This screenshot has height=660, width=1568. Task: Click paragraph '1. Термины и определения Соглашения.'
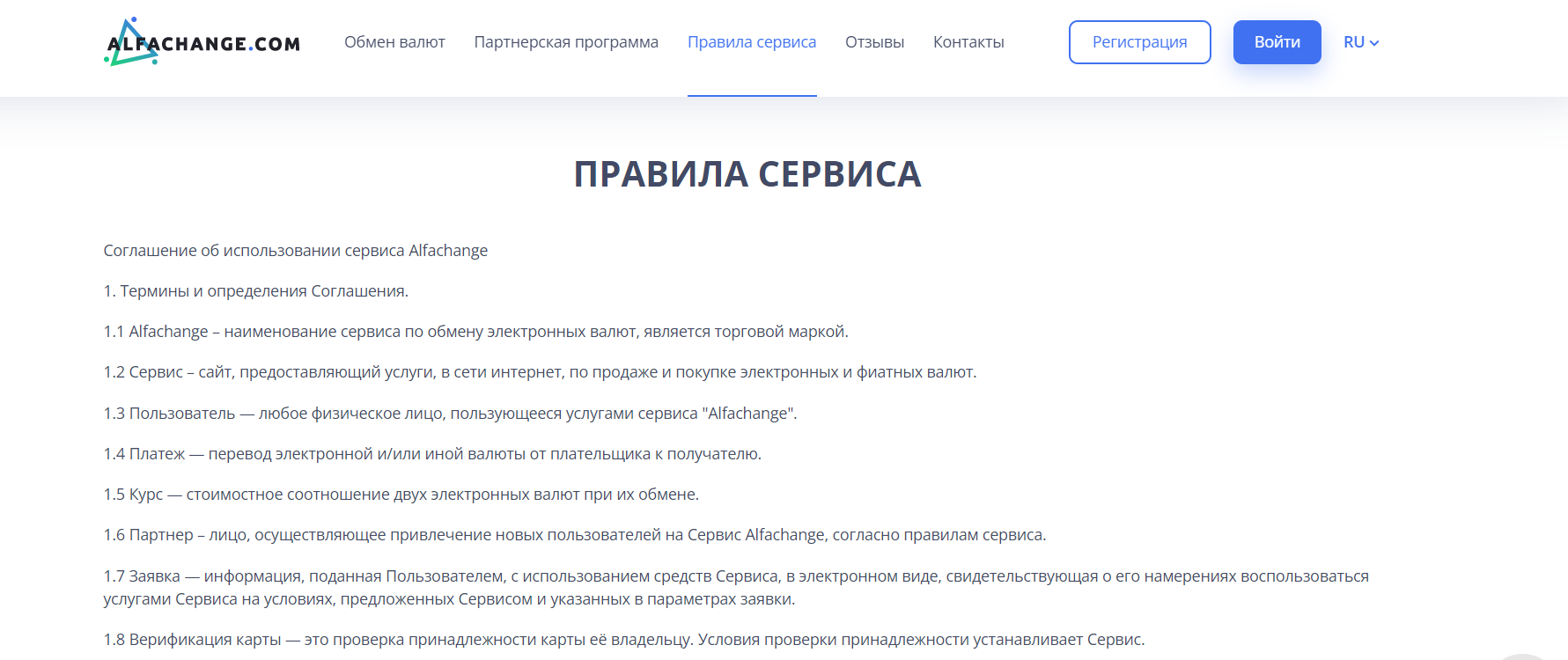click(x=256, y=291)
